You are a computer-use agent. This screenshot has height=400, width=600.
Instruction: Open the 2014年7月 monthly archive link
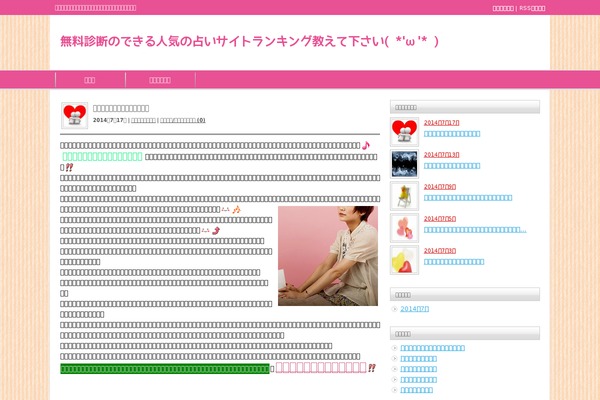[414, 309]
